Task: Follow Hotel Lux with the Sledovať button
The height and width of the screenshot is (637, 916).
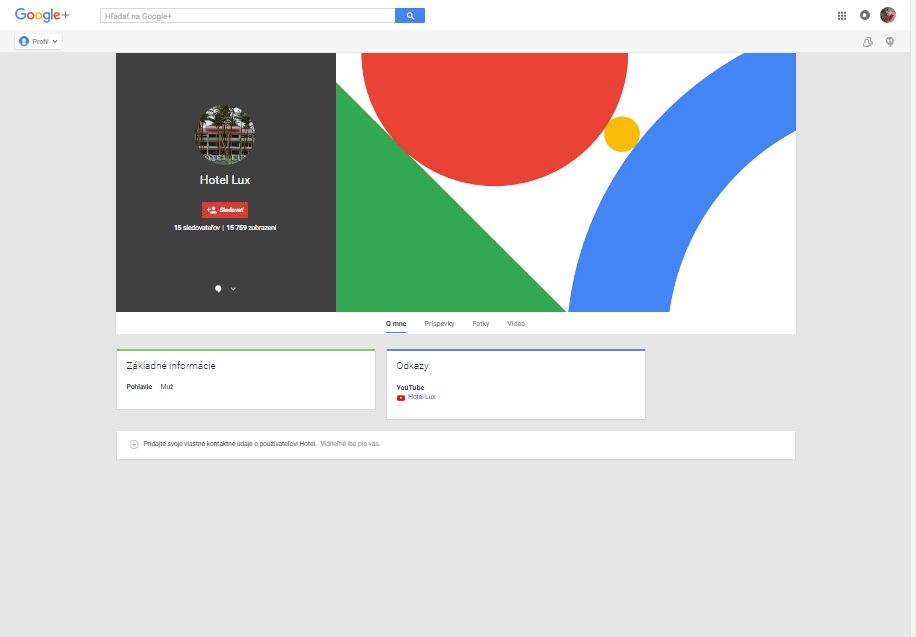Action: pyautogui.click(x=225, y=210)
